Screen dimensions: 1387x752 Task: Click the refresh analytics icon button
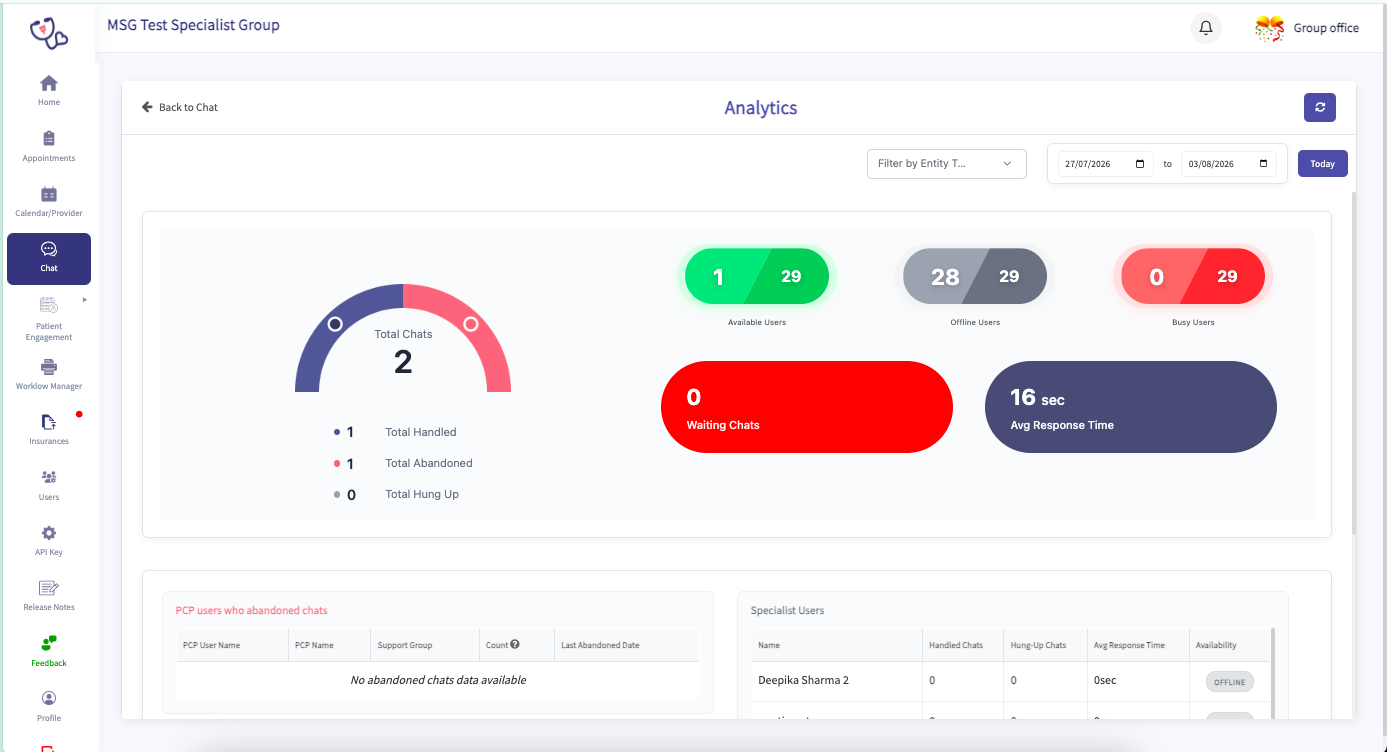(x=1320, y=108)
